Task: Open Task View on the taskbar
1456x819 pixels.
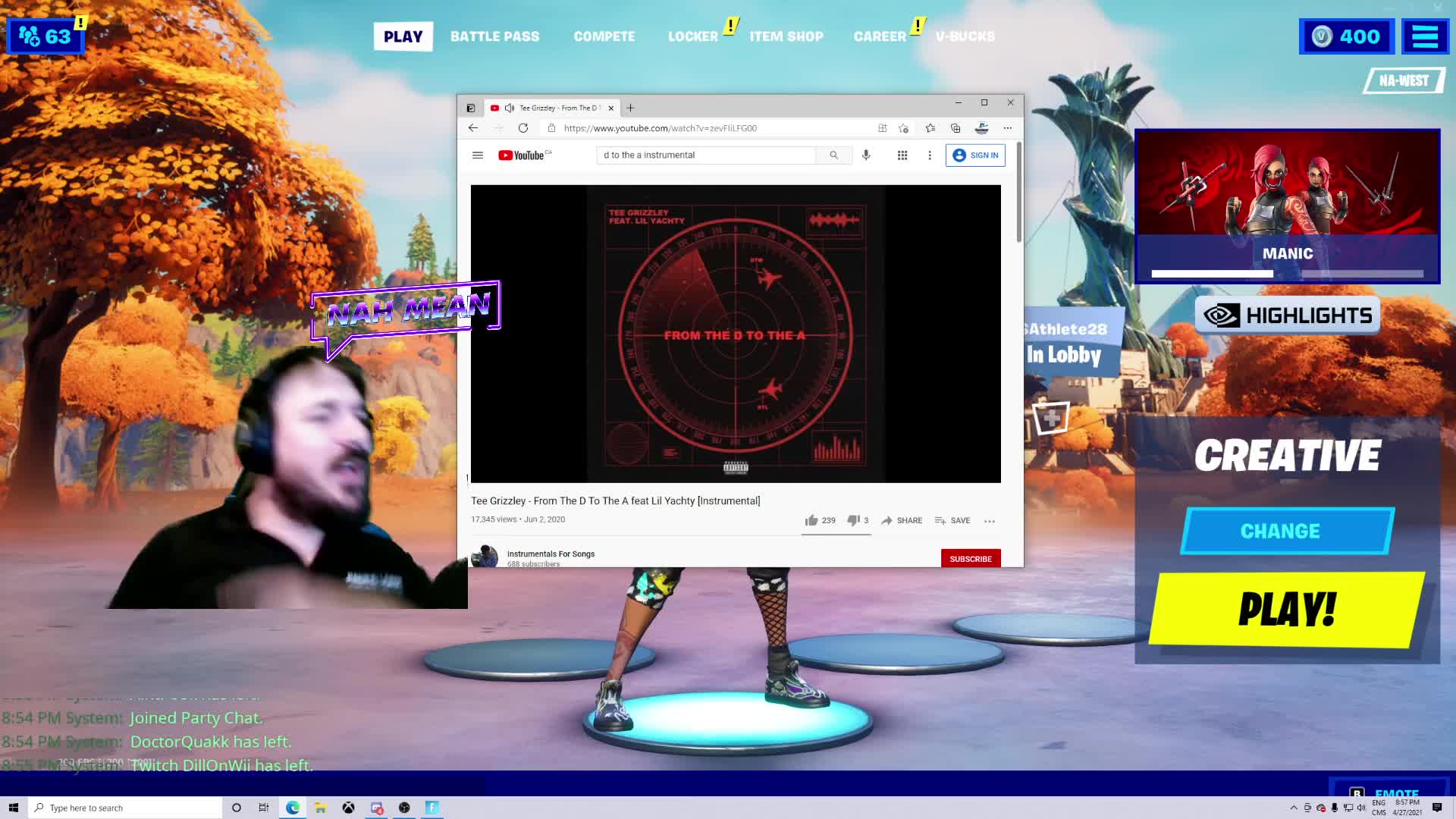Action: [264, 808]
